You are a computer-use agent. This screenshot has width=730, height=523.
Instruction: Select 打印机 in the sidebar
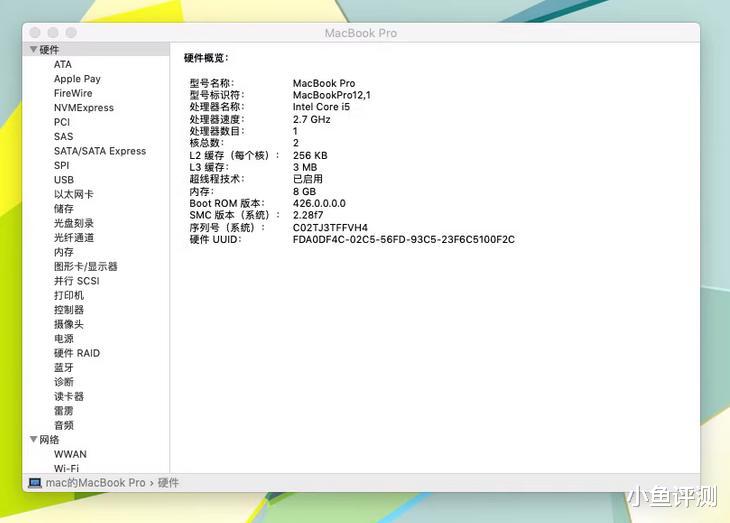69,295
